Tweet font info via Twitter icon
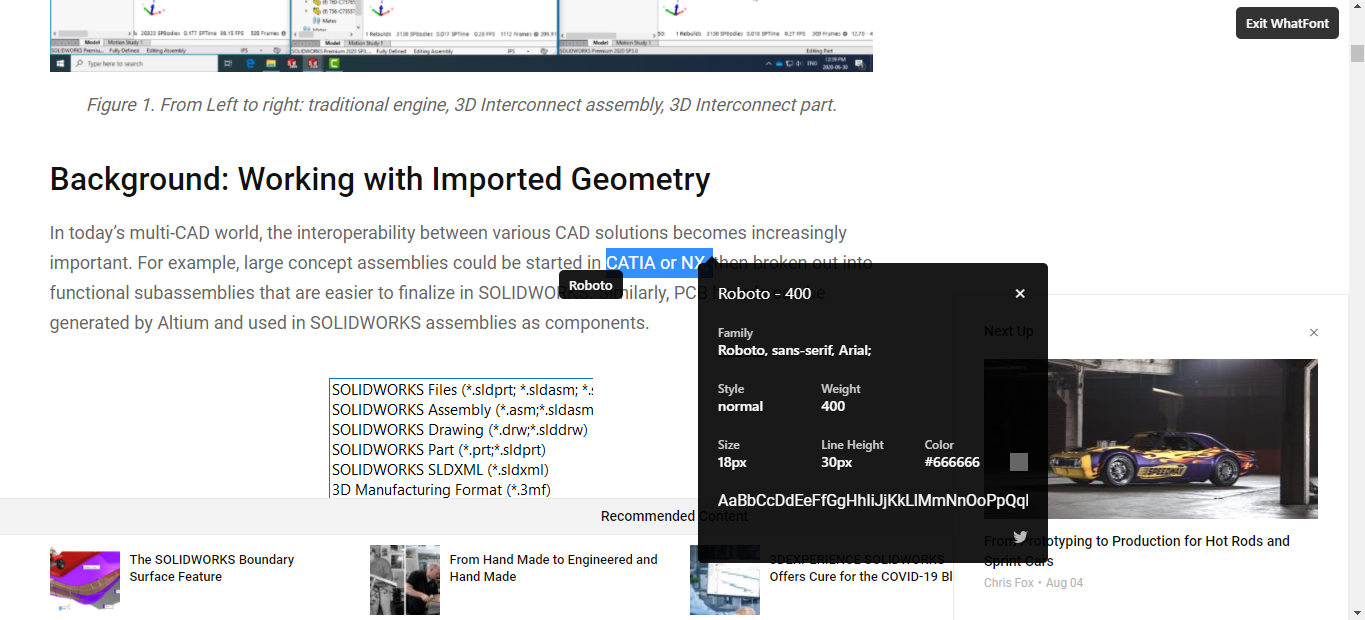This screenshot has width=1365, height=620. [1020, 537]
